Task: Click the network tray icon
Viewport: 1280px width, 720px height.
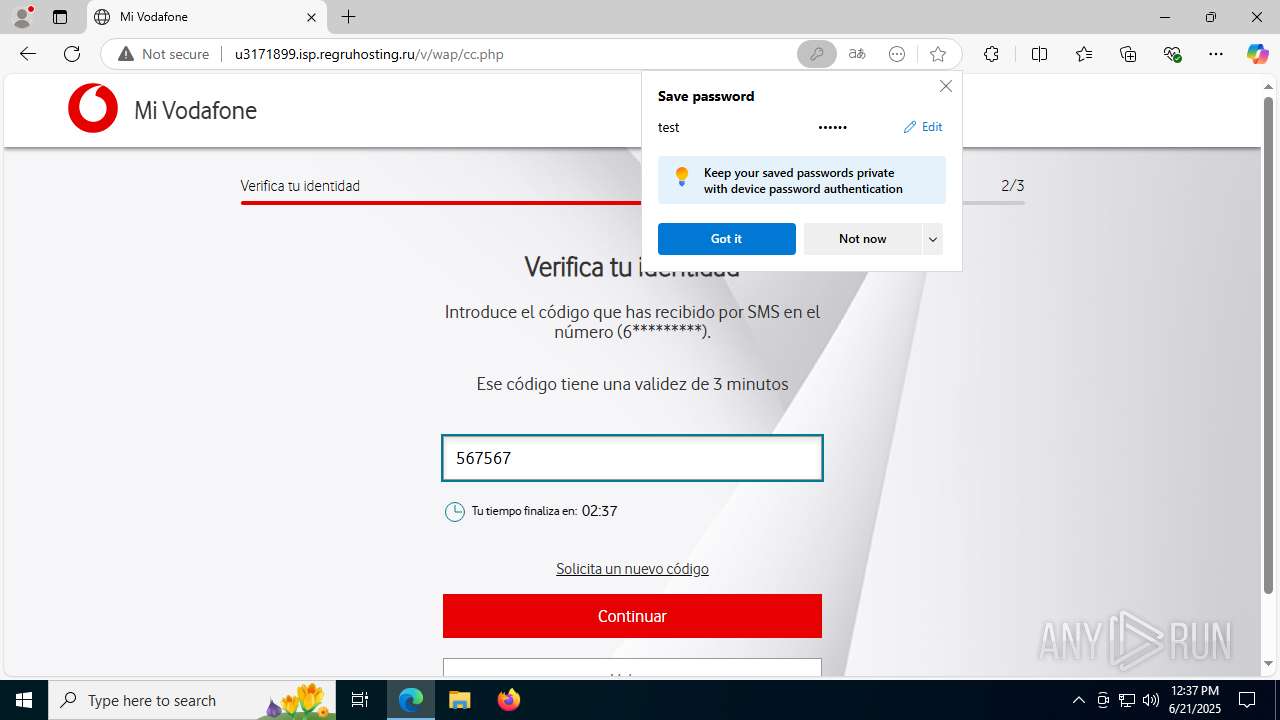Action: (1127, 700)
